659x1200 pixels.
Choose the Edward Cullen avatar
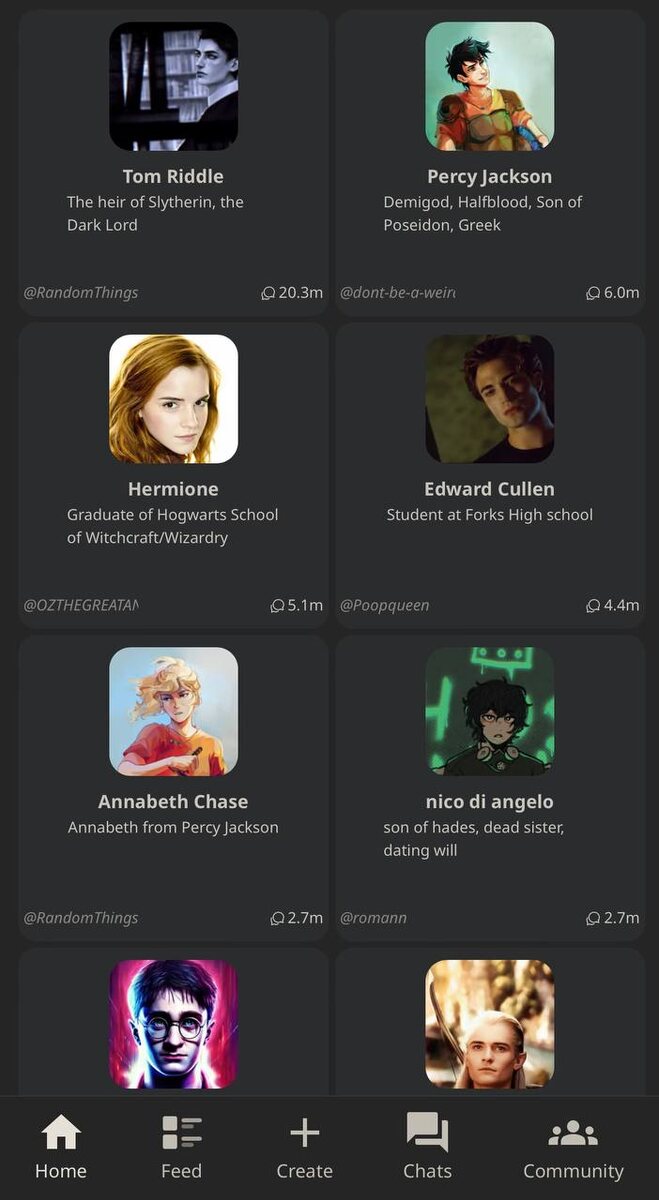tap(490, 399)
